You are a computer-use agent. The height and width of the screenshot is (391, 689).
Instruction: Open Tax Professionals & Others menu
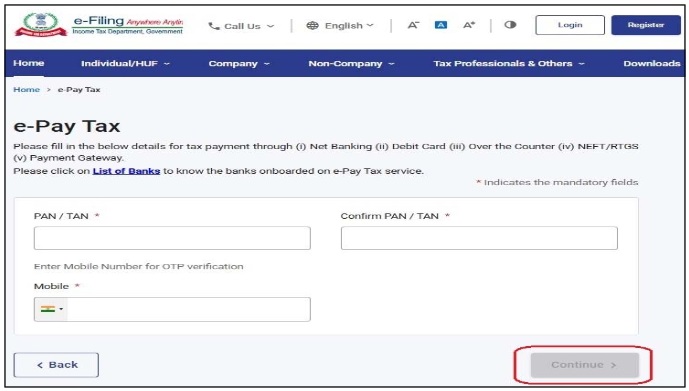tap(509, 63)
